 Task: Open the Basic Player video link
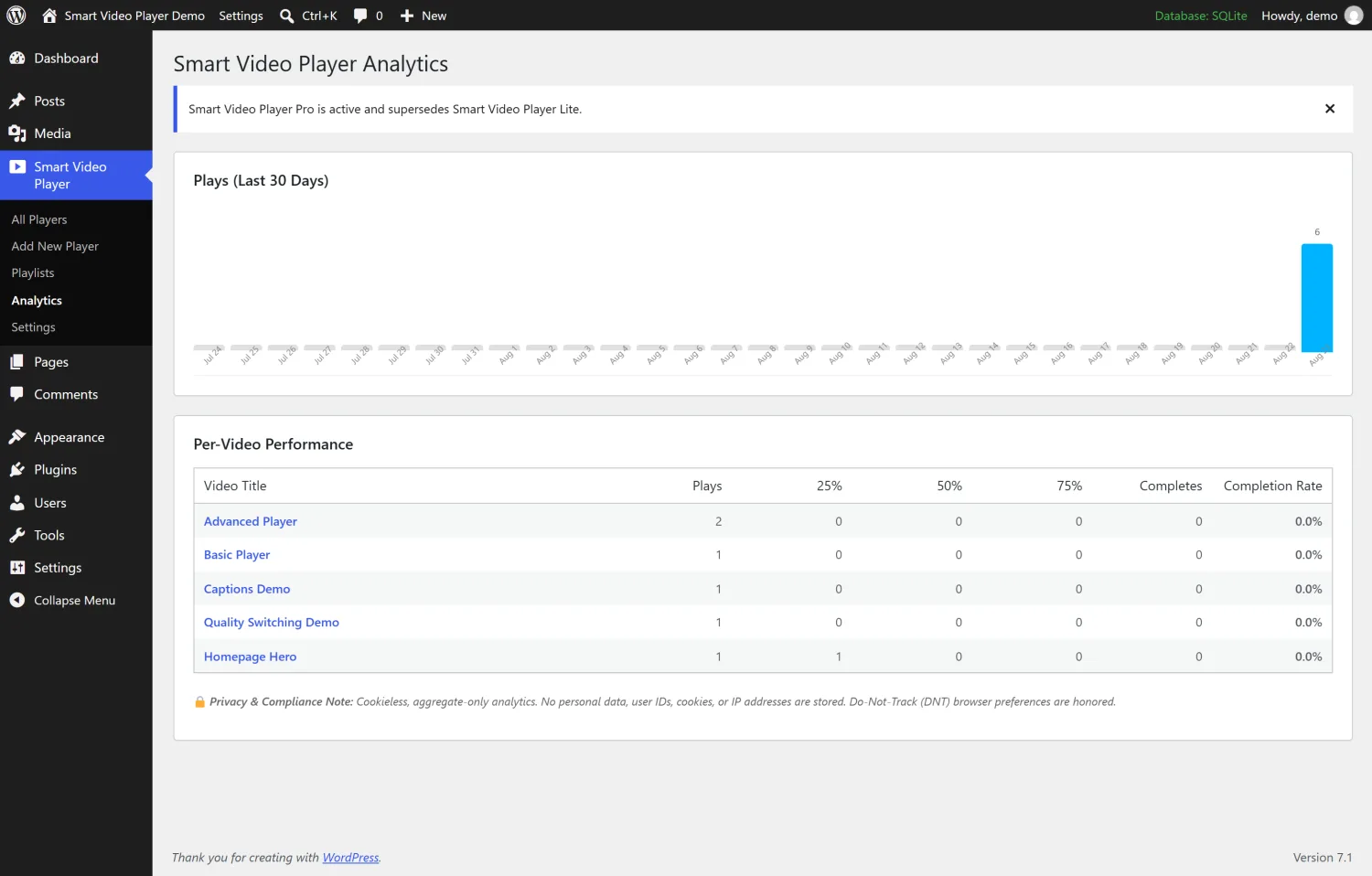[237, 555]
